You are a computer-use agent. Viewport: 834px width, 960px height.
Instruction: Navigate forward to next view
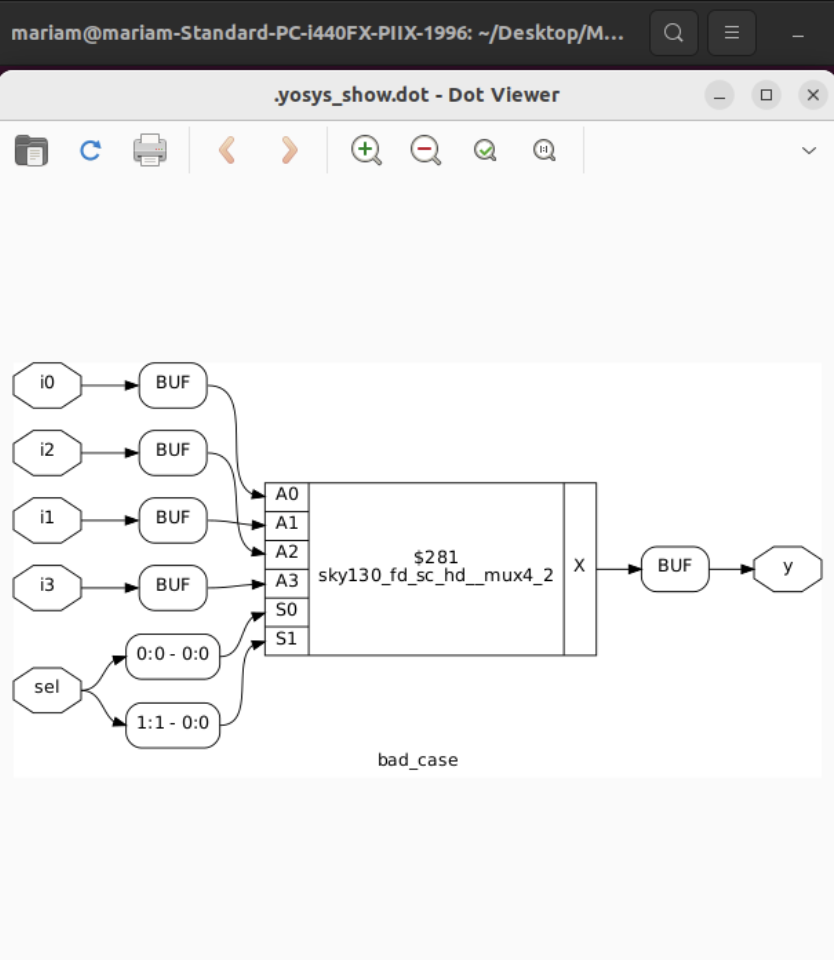tap(287, 150)
